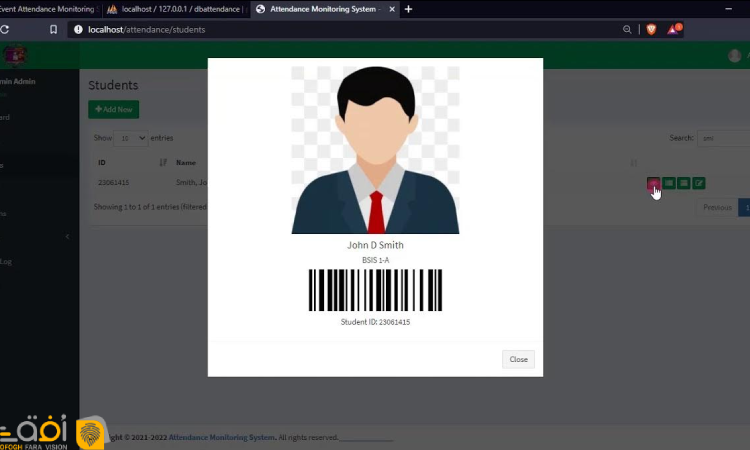
Task: Switch to the localhost dbattendance tab
Action: tap(176, 9)
